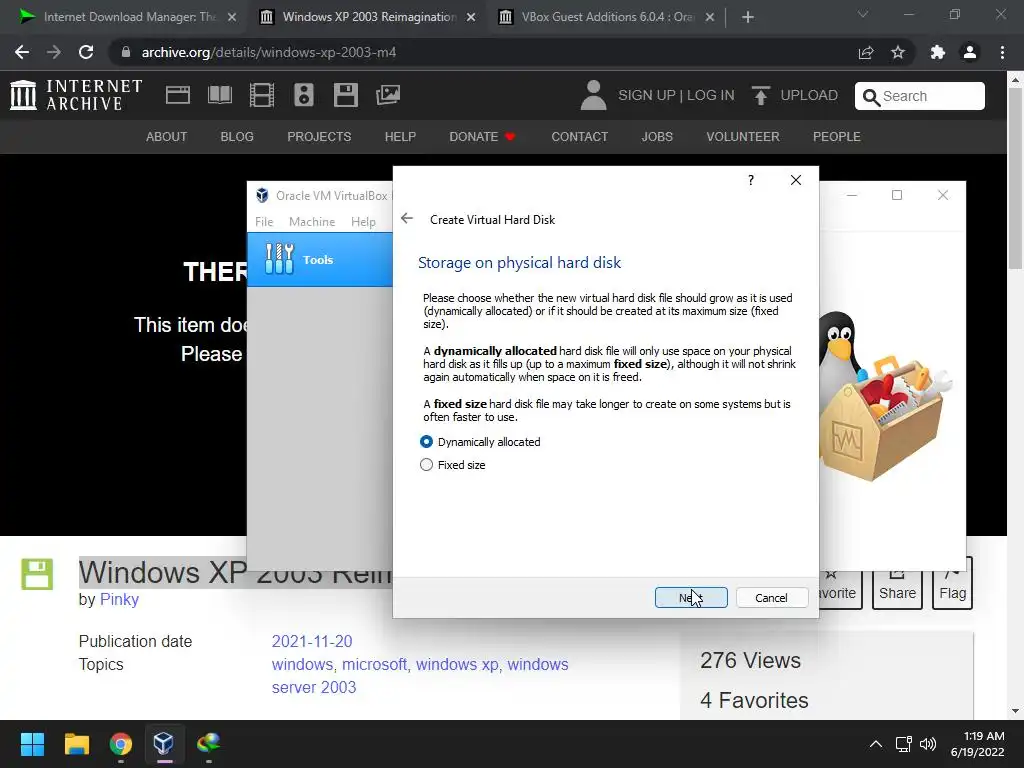Open Internet Download Manager from the taskbar

(208, 743)
